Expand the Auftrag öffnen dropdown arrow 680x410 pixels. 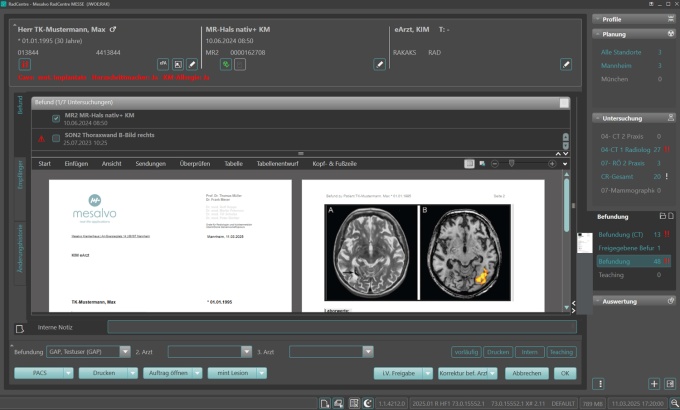(x=197, y=373)
